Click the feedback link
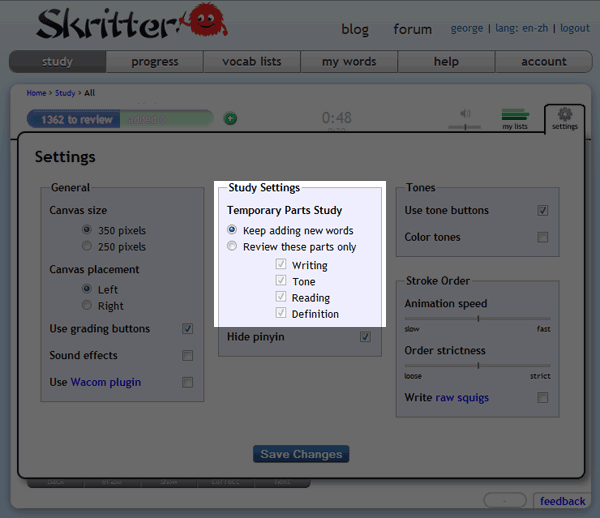The image size is (600, 518). [562, 501]
